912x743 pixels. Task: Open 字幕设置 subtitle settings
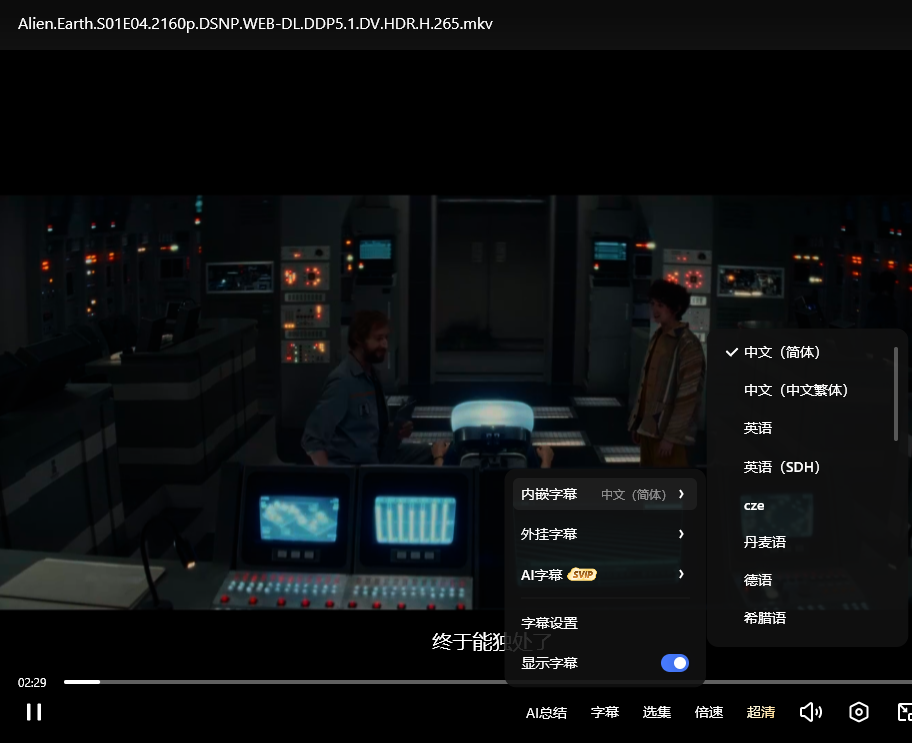tap(549, 623)
